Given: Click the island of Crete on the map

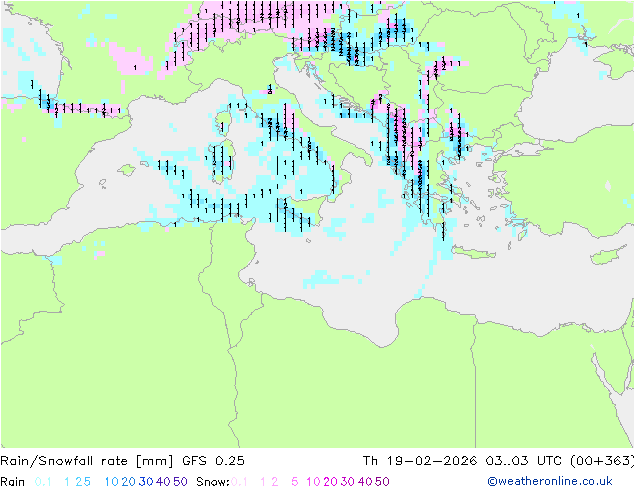Looking at the screenshot, I should [474, 253].
